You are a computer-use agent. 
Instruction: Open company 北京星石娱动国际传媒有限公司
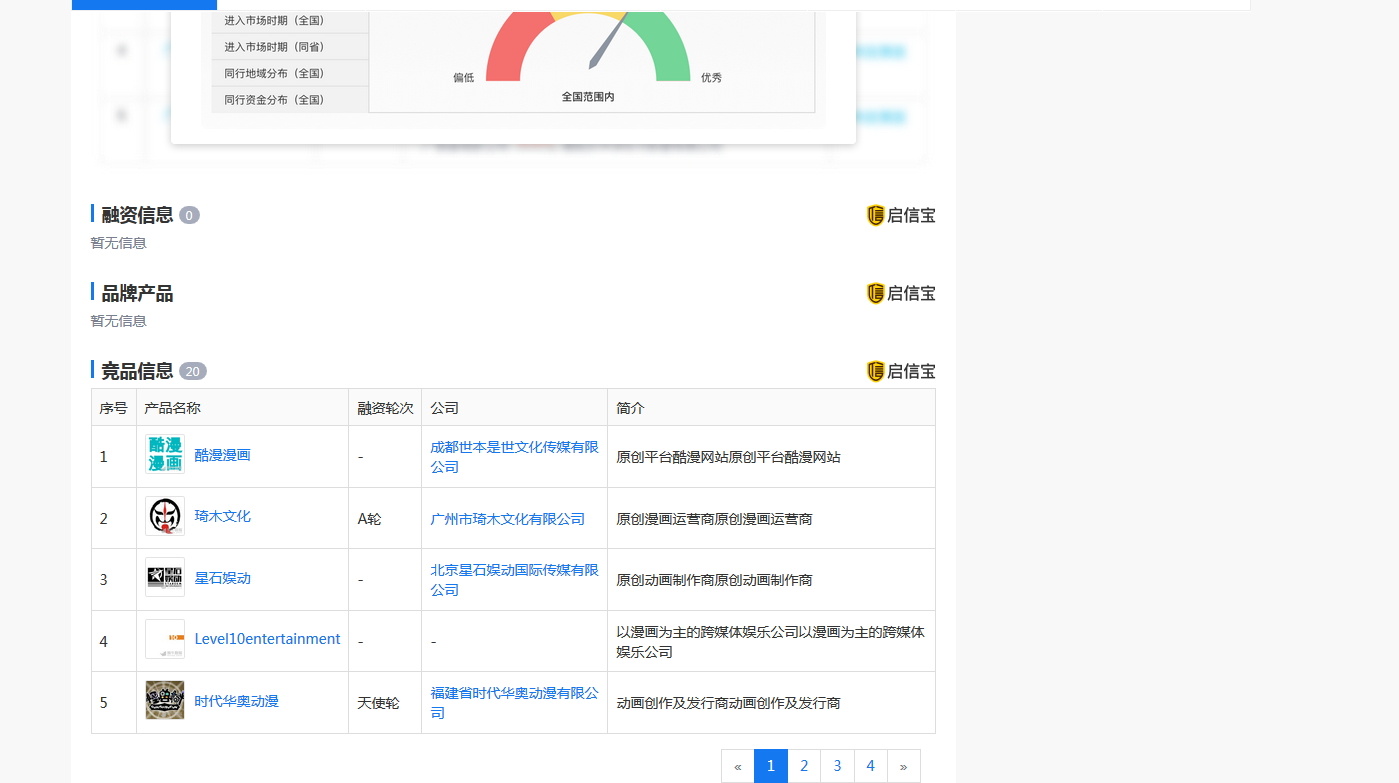point(514,580)
